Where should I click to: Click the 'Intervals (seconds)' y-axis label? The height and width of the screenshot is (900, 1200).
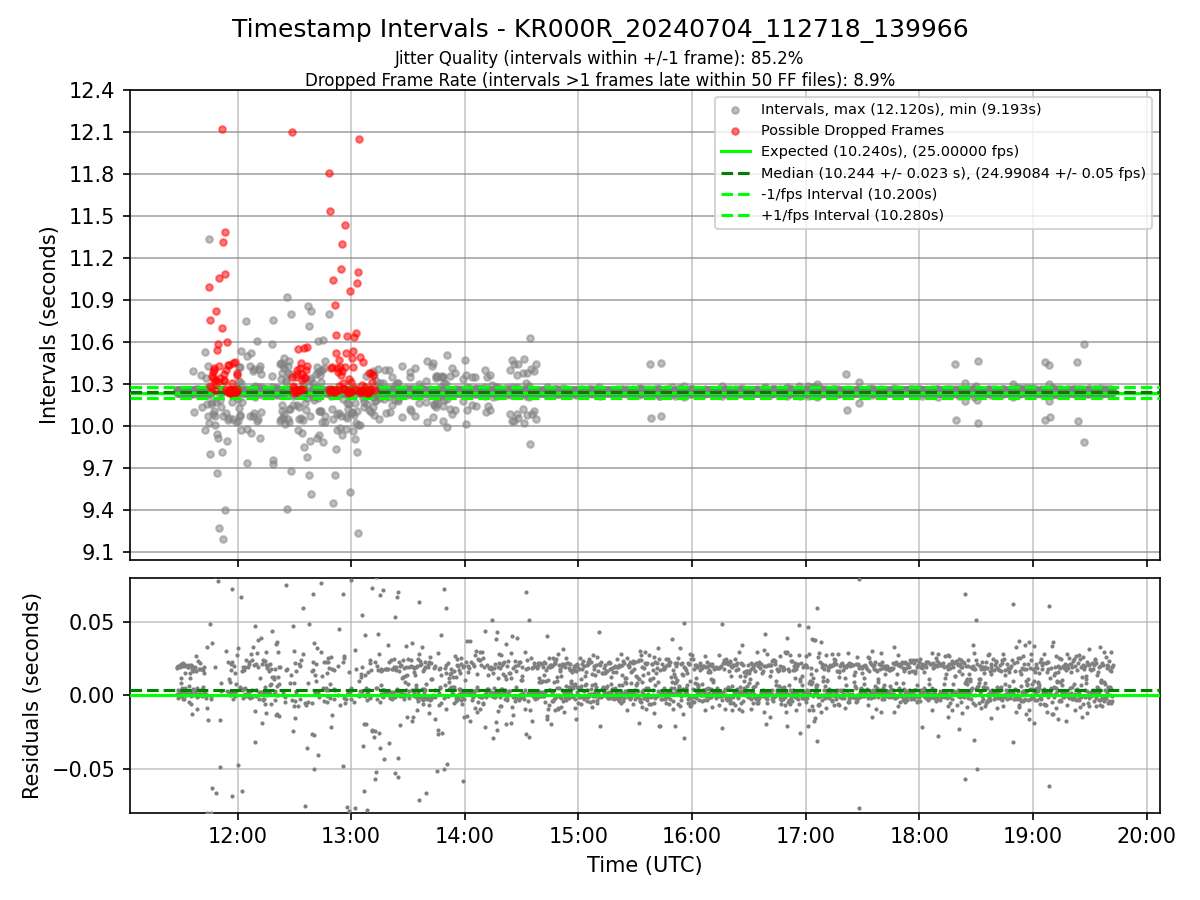49,325
